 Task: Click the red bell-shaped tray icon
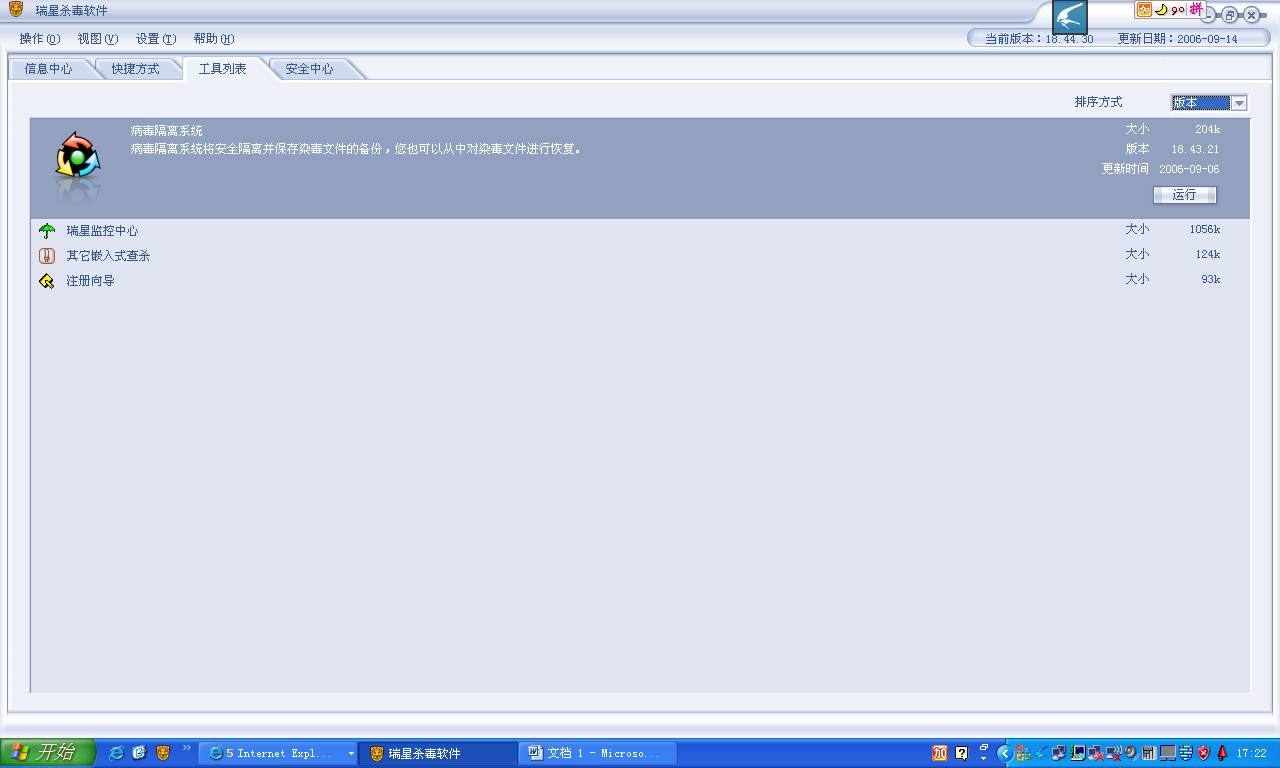point(1221,753)
